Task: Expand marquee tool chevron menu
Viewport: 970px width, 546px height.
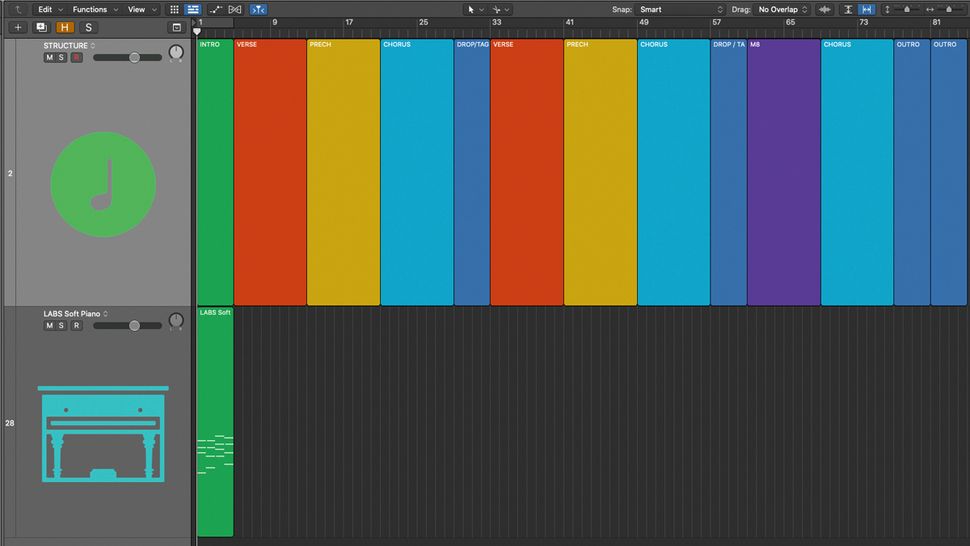Action: click(x=507, y=9)
